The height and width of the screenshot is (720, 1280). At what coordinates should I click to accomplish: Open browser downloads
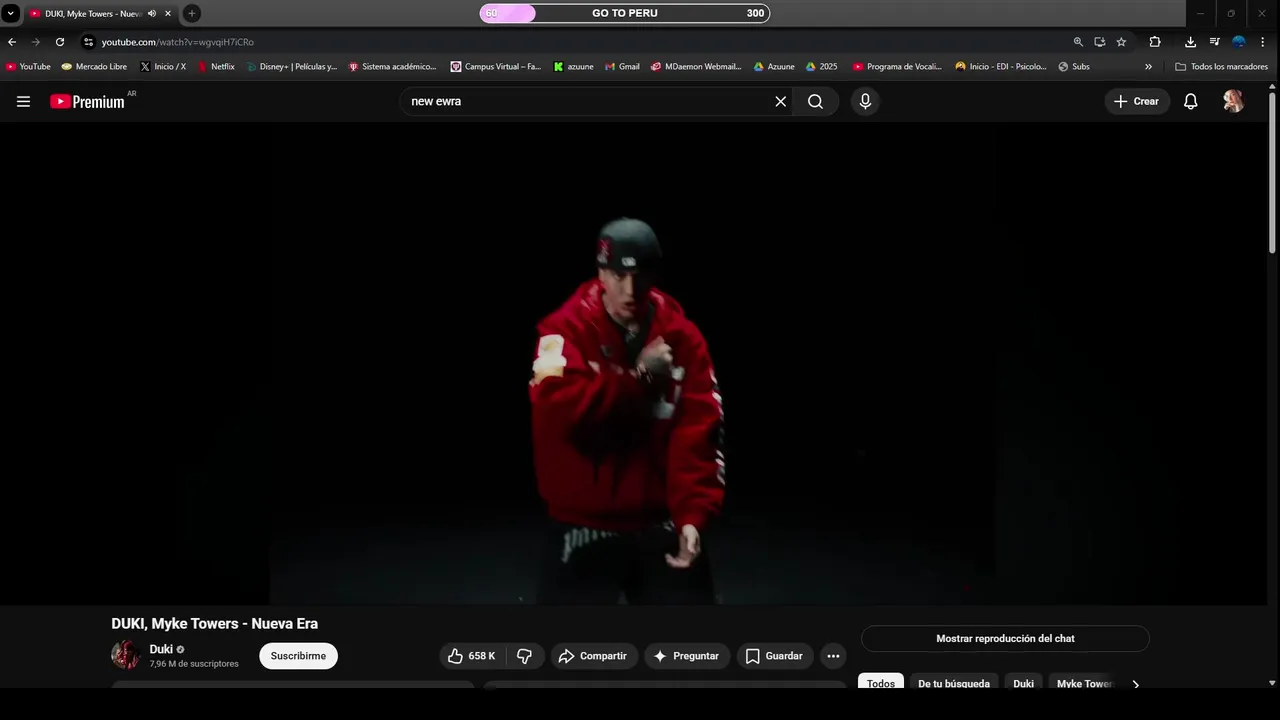(1190, 42)
